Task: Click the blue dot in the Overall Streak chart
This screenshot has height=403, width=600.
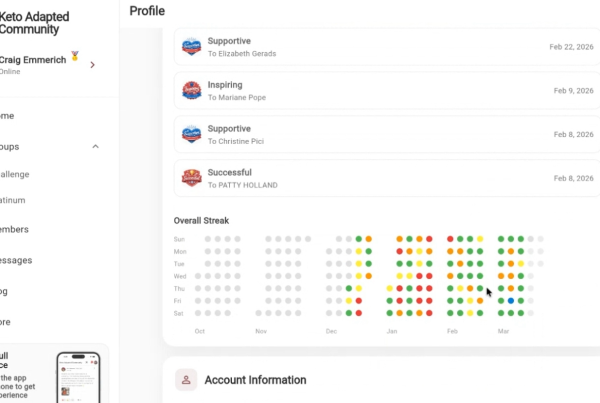Action: 511,300
